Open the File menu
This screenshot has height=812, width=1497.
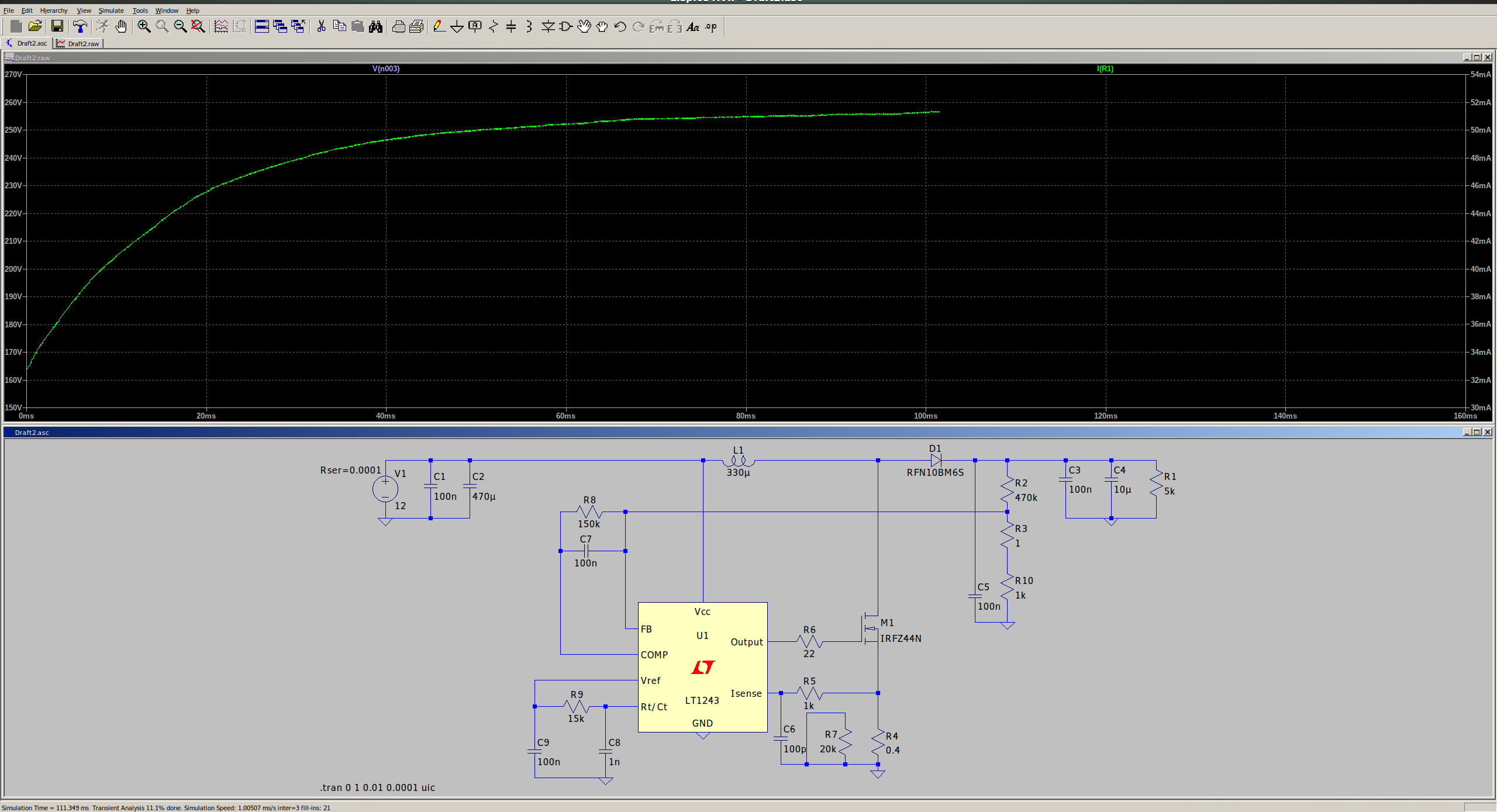(9, 11)
